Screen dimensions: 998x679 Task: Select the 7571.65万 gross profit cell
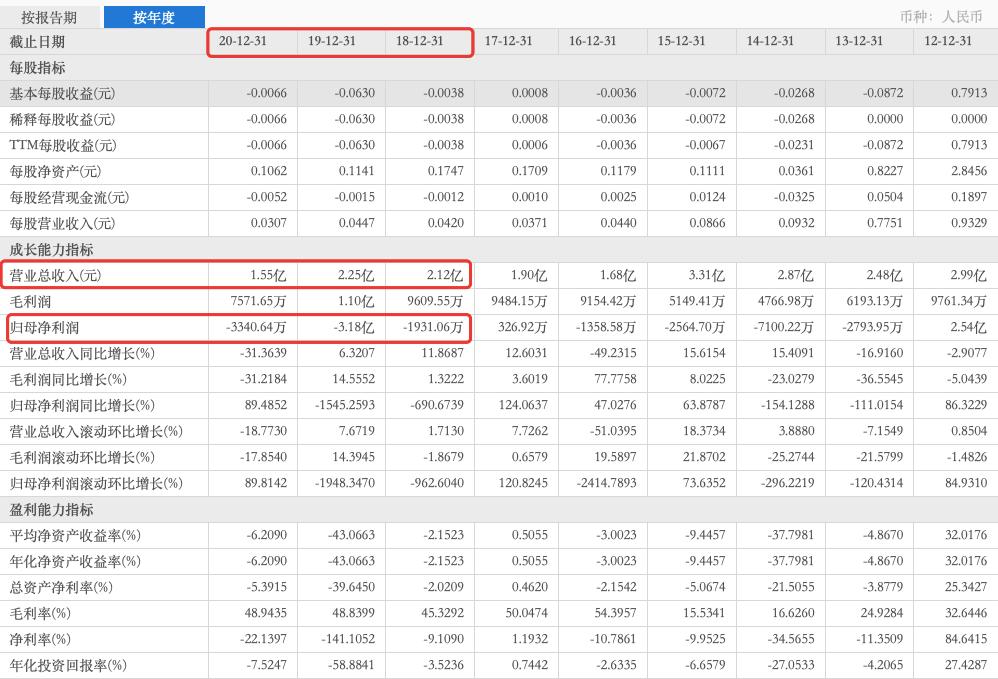point(259,301)
